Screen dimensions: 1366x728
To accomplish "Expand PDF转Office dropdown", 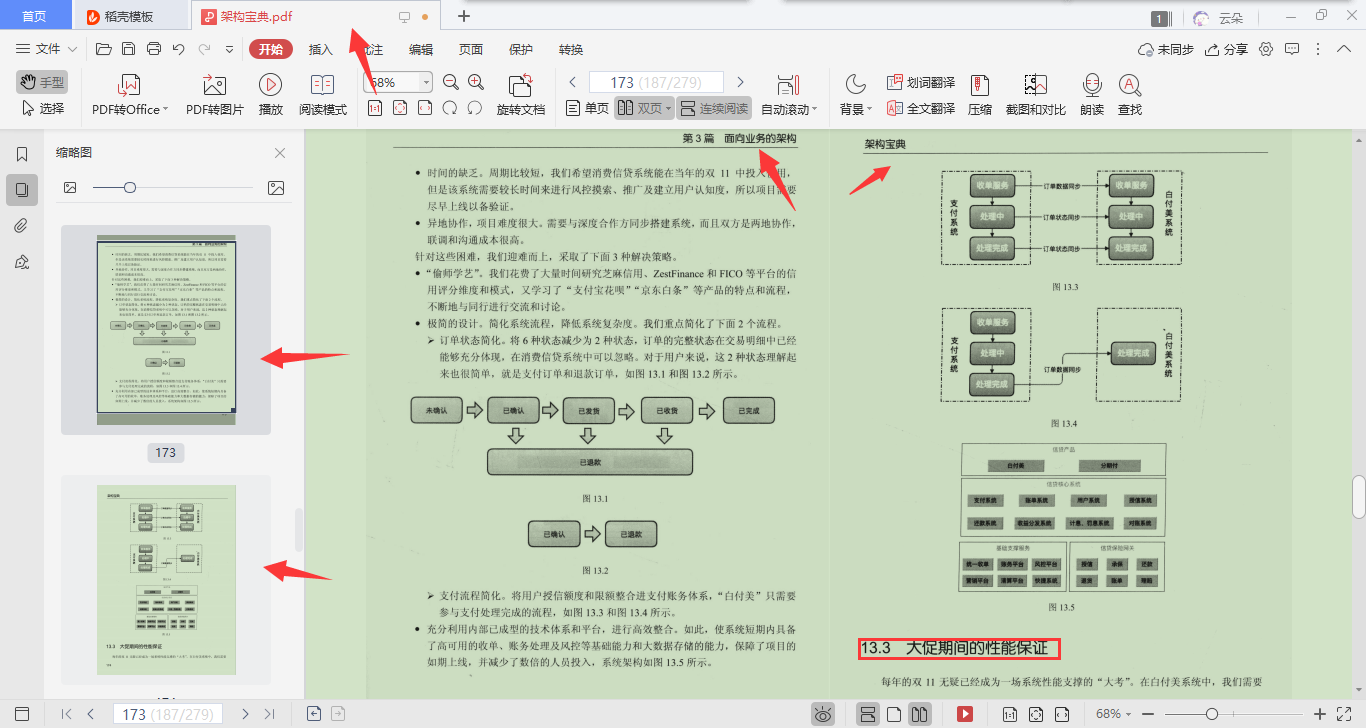I will click(x=165, y=109).
